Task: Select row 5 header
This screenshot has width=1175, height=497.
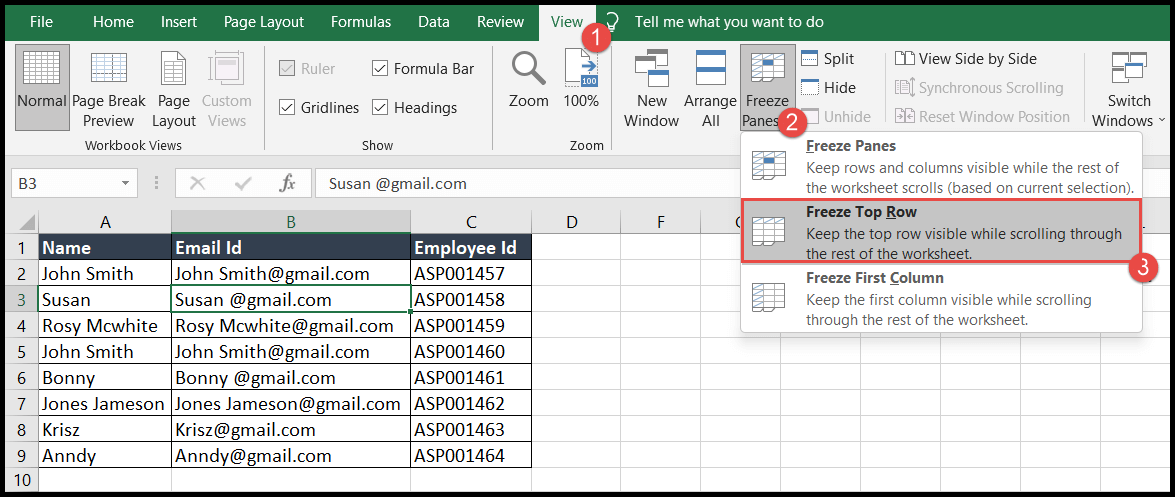Action: [21, 352]
